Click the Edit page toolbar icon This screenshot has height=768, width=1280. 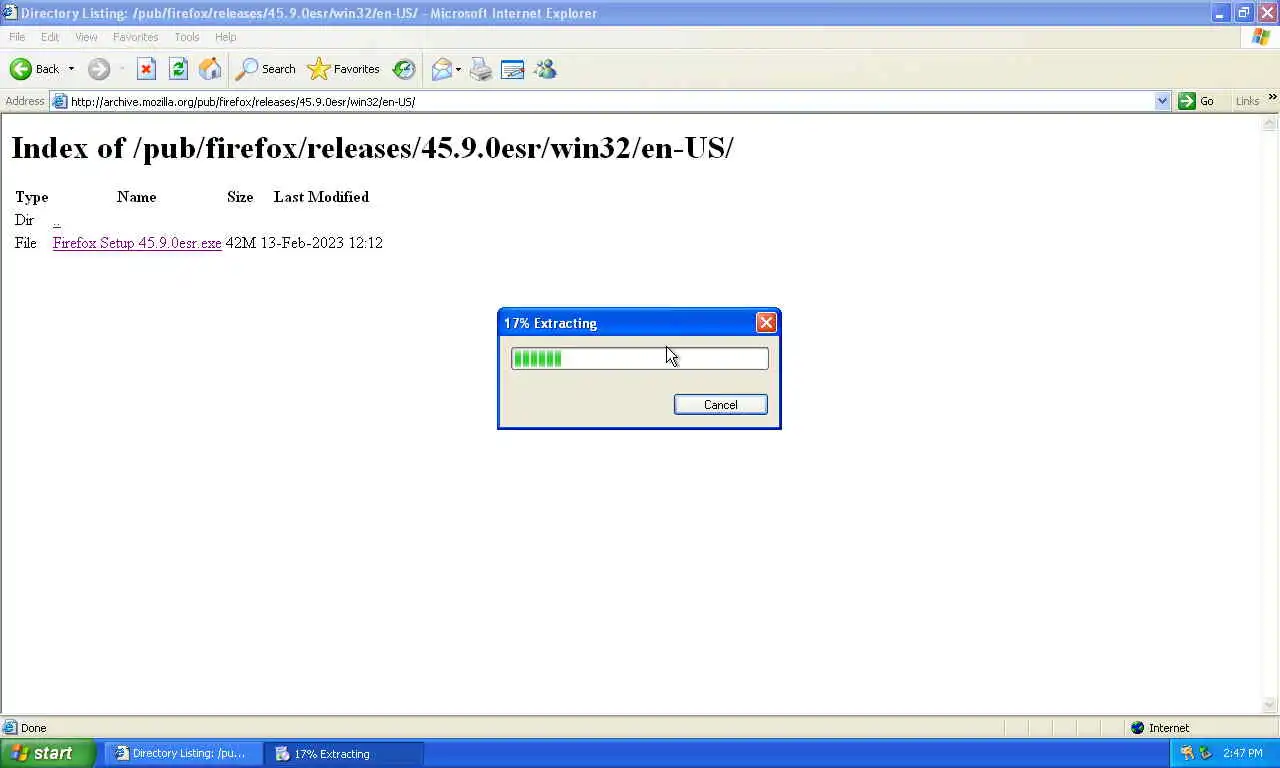pyautogui.click(x=513, y=69)
